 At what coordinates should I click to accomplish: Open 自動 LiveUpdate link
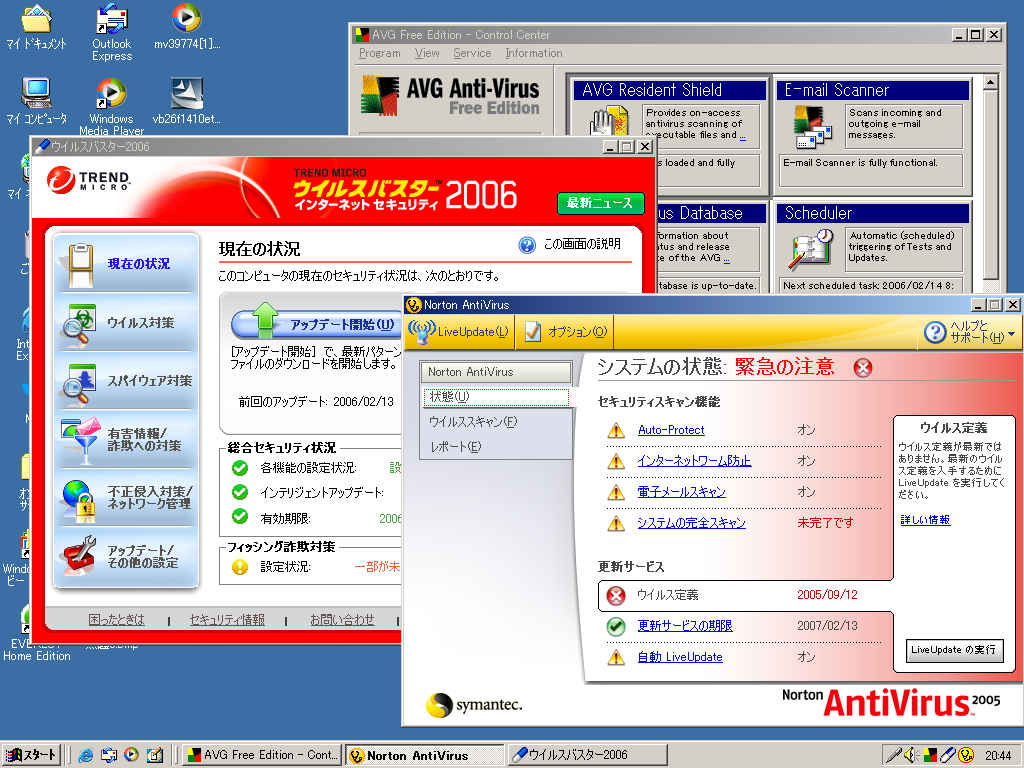coord(680,657)
